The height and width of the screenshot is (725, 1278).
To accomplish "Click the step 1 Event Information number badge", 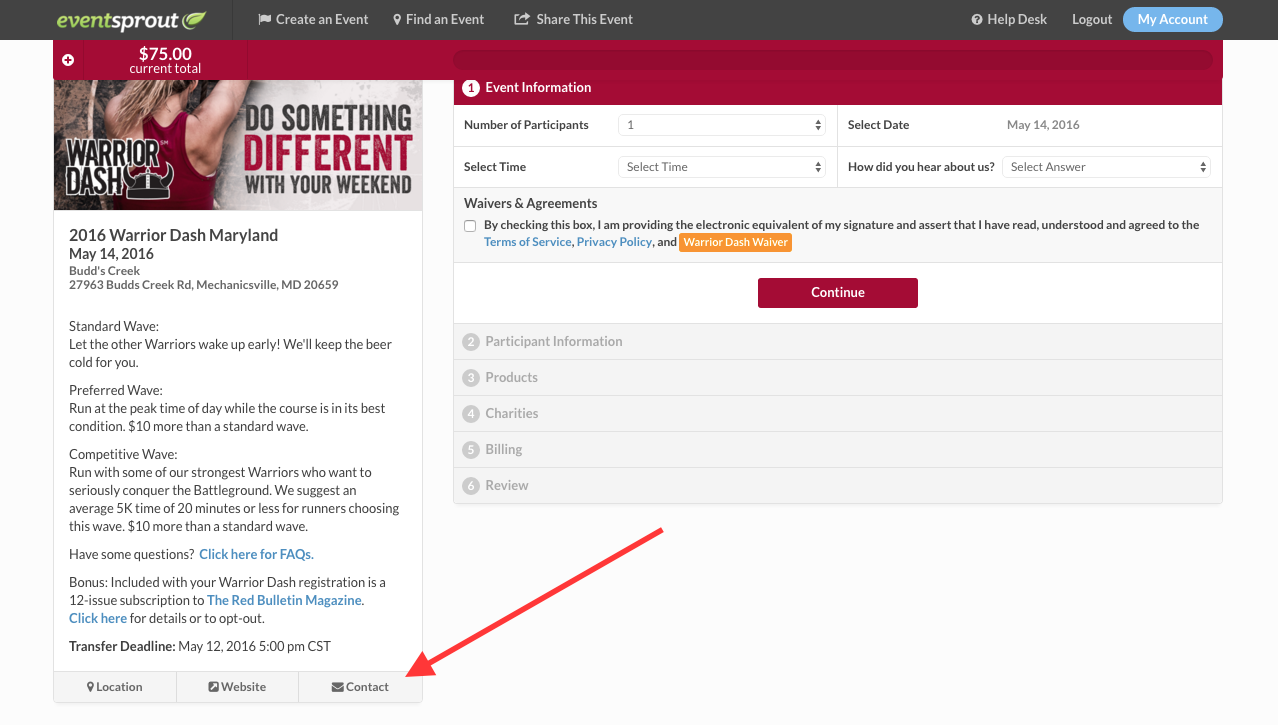I will [471, 88].
